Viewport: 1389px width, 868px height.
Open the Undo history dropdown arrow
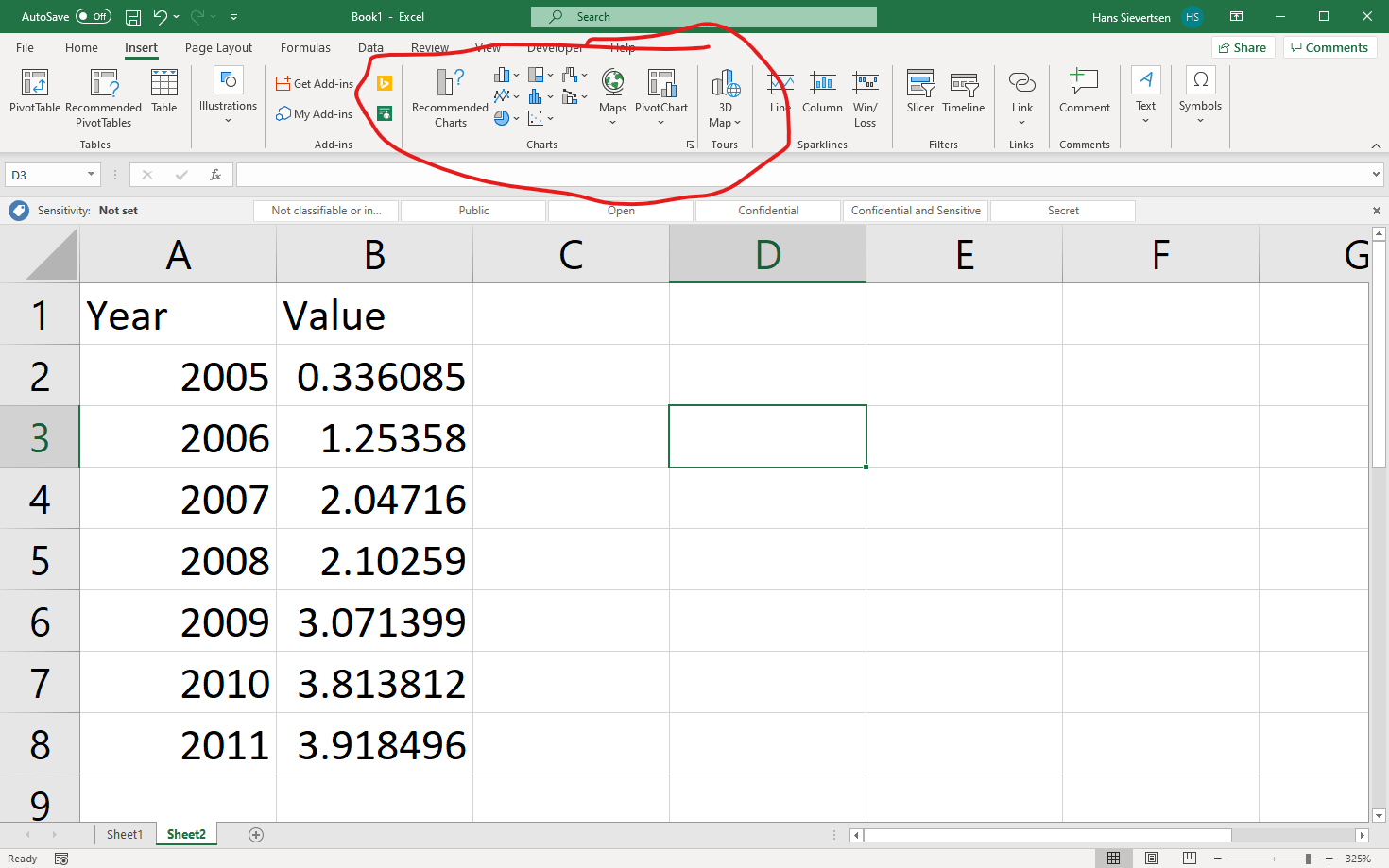pyautogui.click(x=177, y=17)
